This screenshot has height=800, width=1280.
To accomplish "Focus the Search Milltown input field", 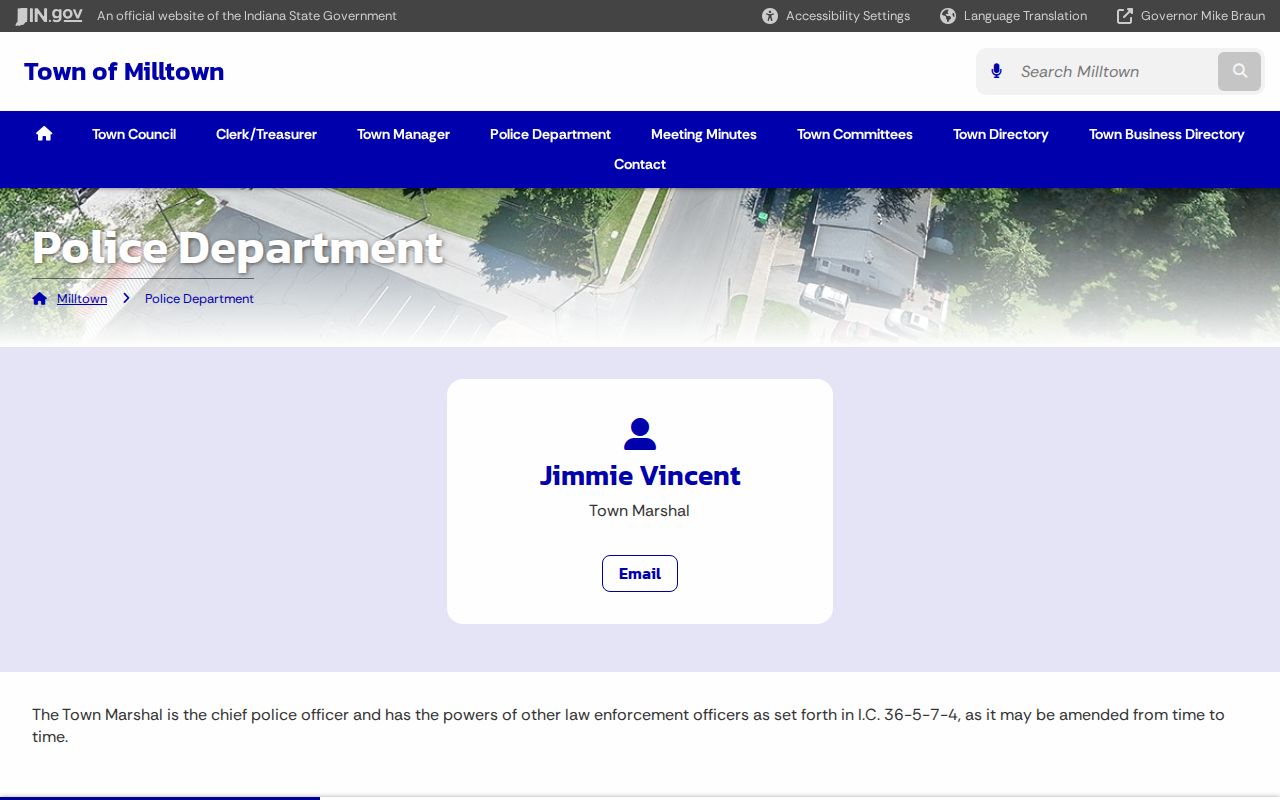I will coord(1112,71).
